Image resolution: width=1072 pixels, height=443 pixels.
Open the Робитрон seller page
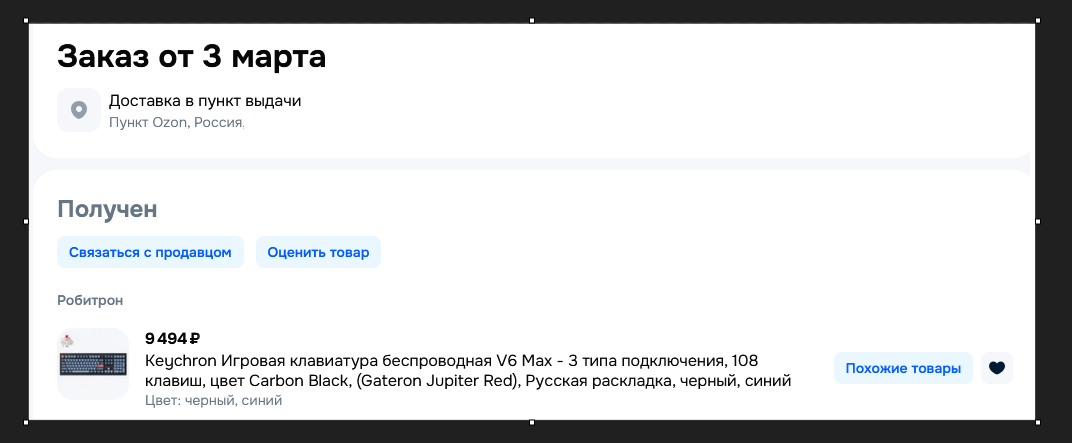90,300
